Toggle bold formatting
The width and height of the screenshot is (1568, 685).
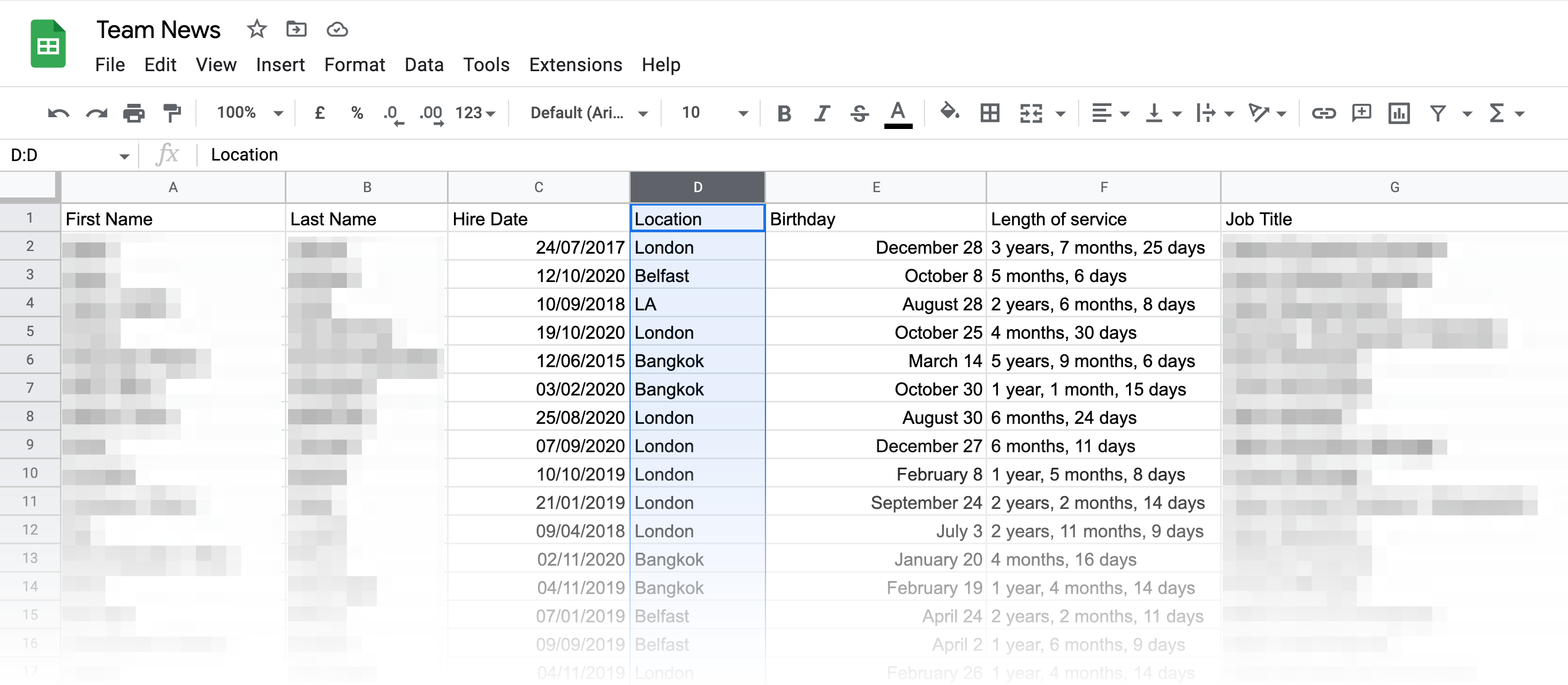(x=784, y=113)
